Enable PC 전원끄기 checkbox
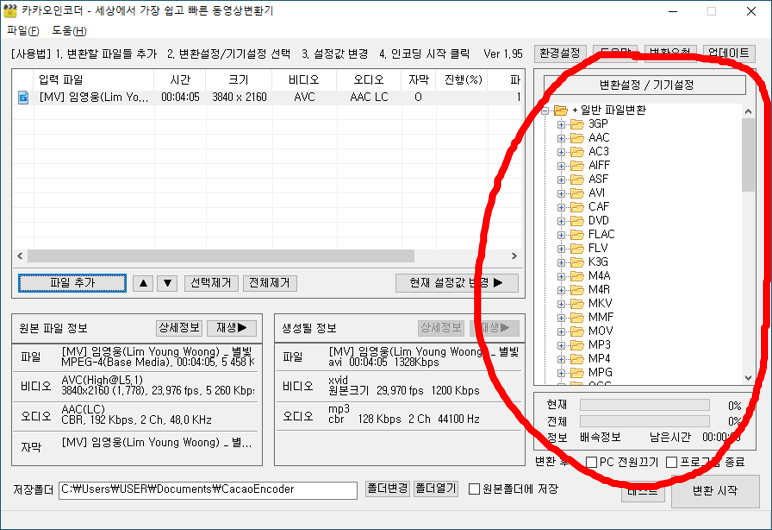772x530 pixels. (591, 463)
